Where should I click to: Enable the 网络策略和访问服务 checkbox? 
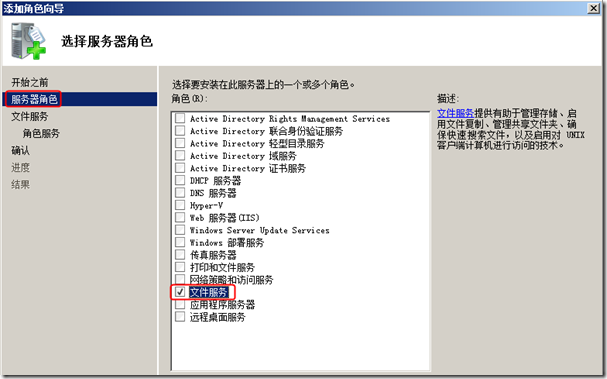tap(180, 279)
